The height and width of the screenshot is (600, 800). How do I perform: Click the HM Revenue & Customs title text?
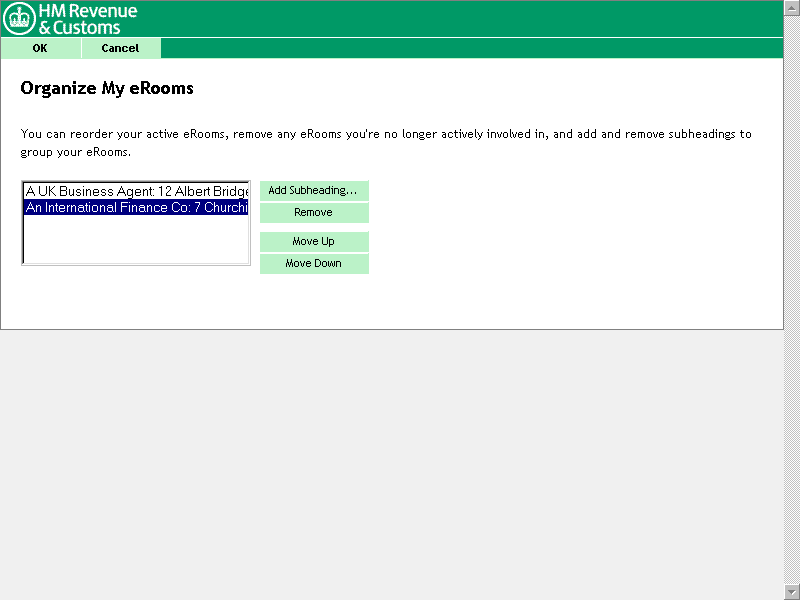88,19
